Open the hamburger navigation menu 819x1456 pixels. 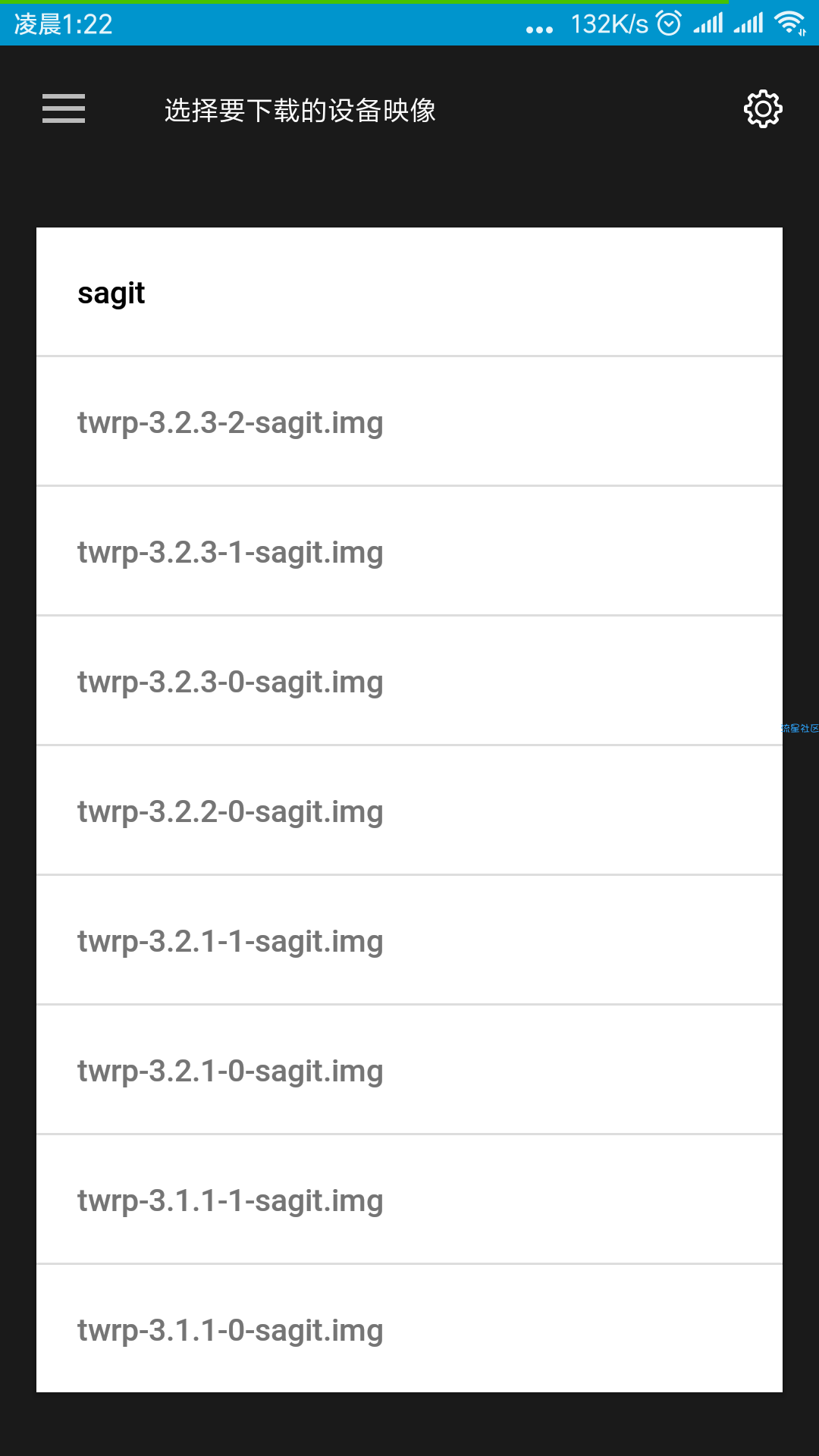coord(64,109)
